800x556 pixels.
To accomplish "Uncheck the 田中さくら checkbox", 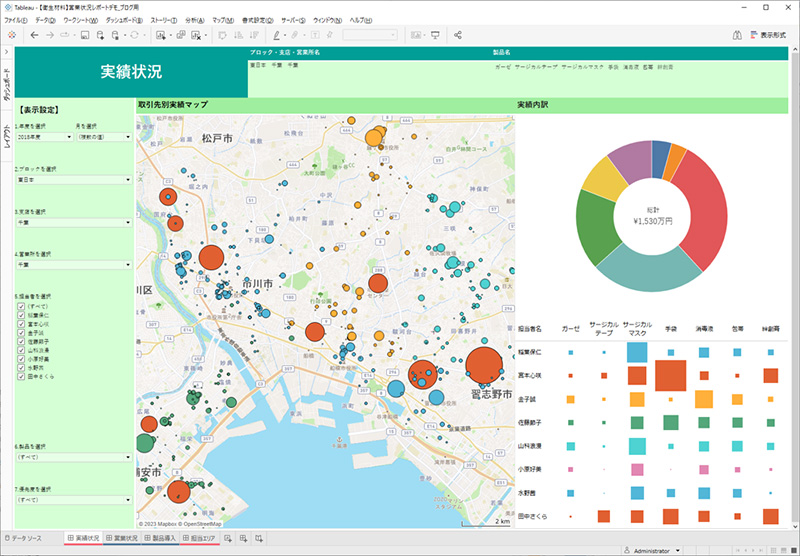I will 21,374.
